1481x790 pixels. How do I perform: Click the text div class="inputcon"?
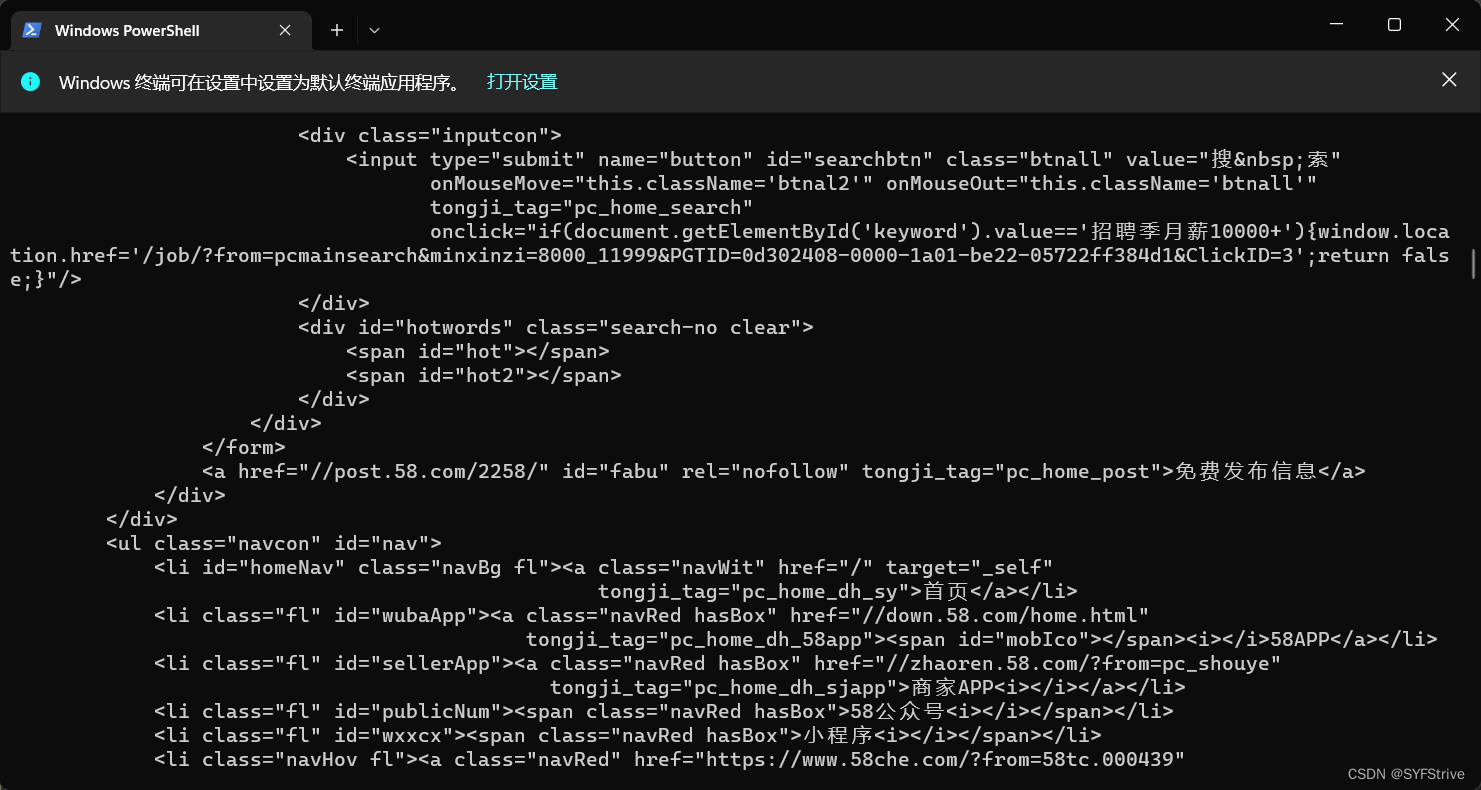pyautogui.click(x=430, y=135)
